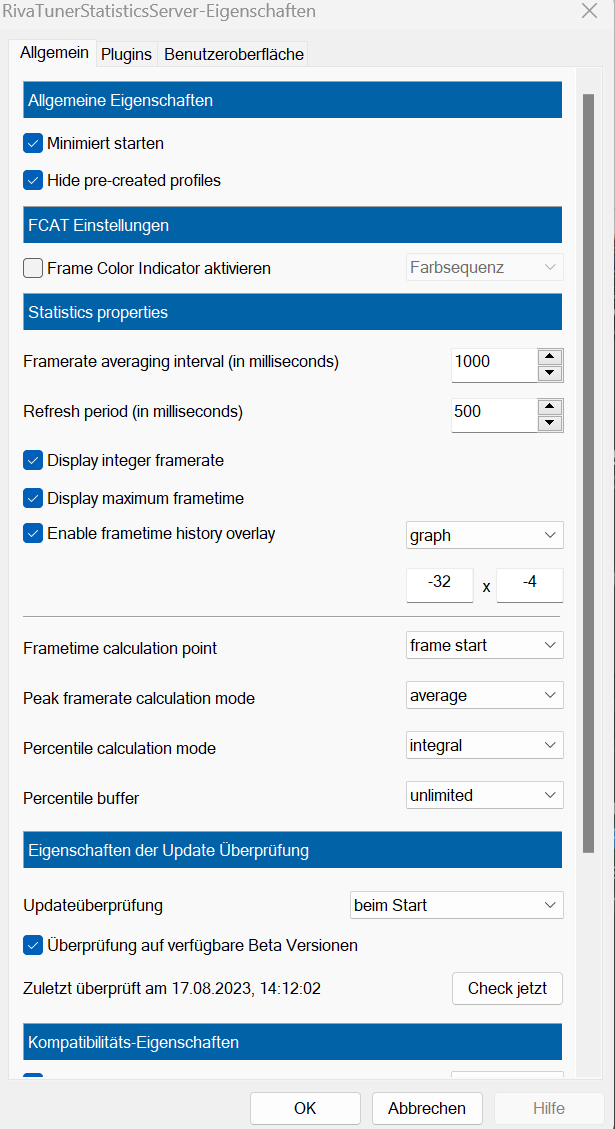
Task: Uncheck Hide pre-created profiles
Action: pyautogui.click(x=33, y=180)
